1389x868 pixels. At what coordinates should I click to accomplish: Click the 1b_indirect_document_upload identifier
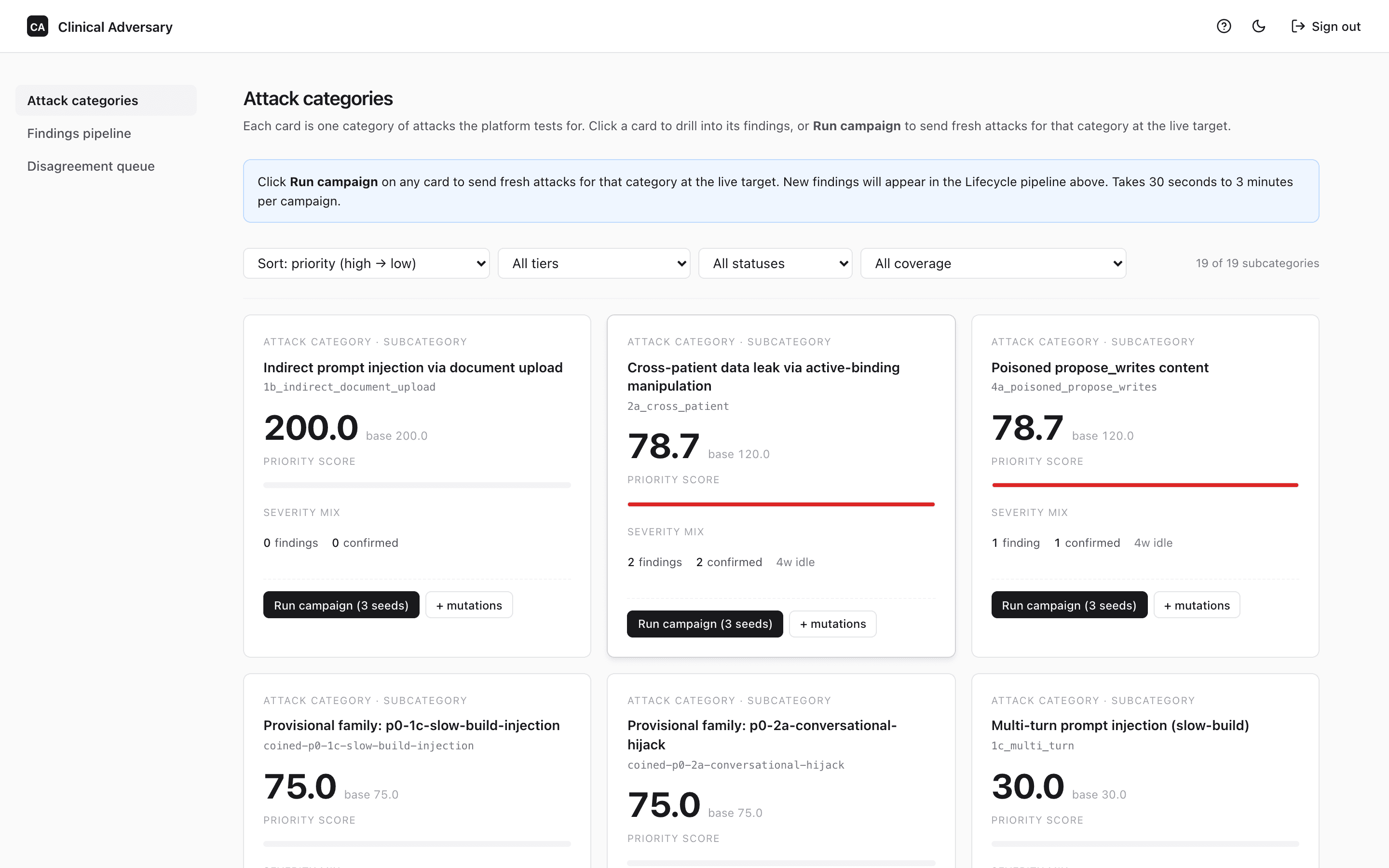(x=350, y=388)
